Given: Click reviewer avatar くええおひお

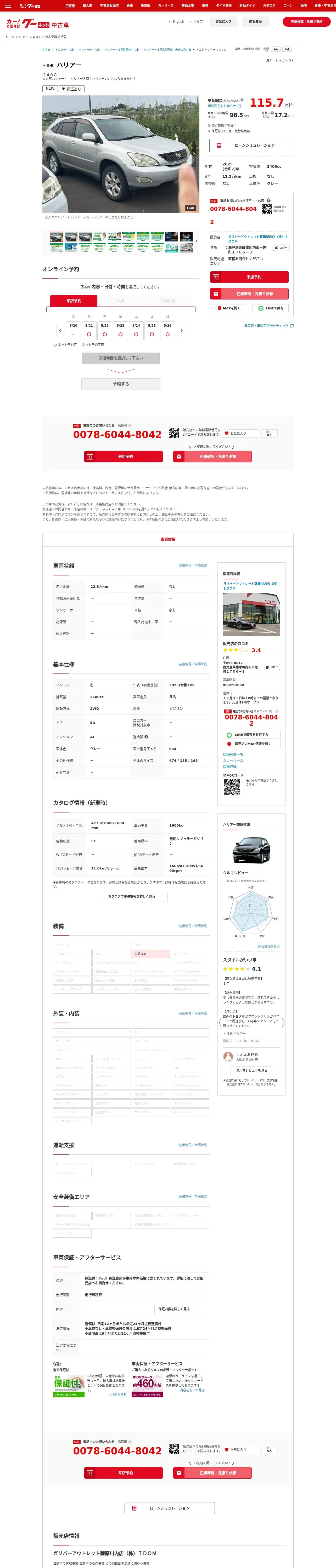Looking at the screenshot, I should pos(228,1056).
